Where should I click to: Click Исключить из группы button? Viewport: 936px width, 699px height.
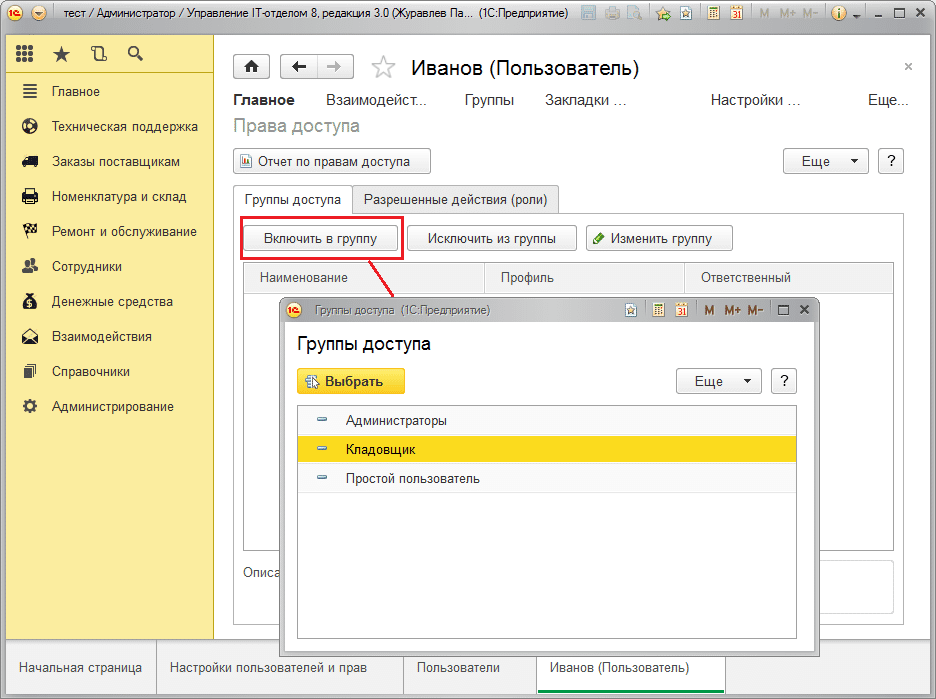492,238
